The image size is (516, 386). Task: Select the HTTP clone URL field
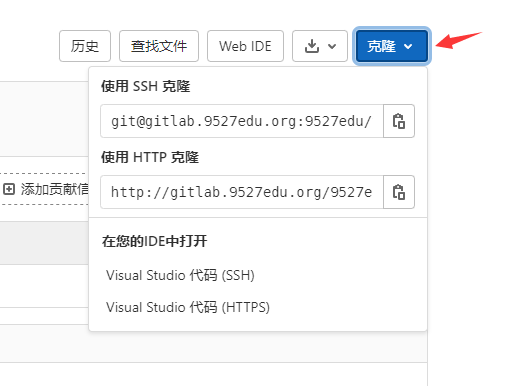pyautogui.click(x=242, y=192)
